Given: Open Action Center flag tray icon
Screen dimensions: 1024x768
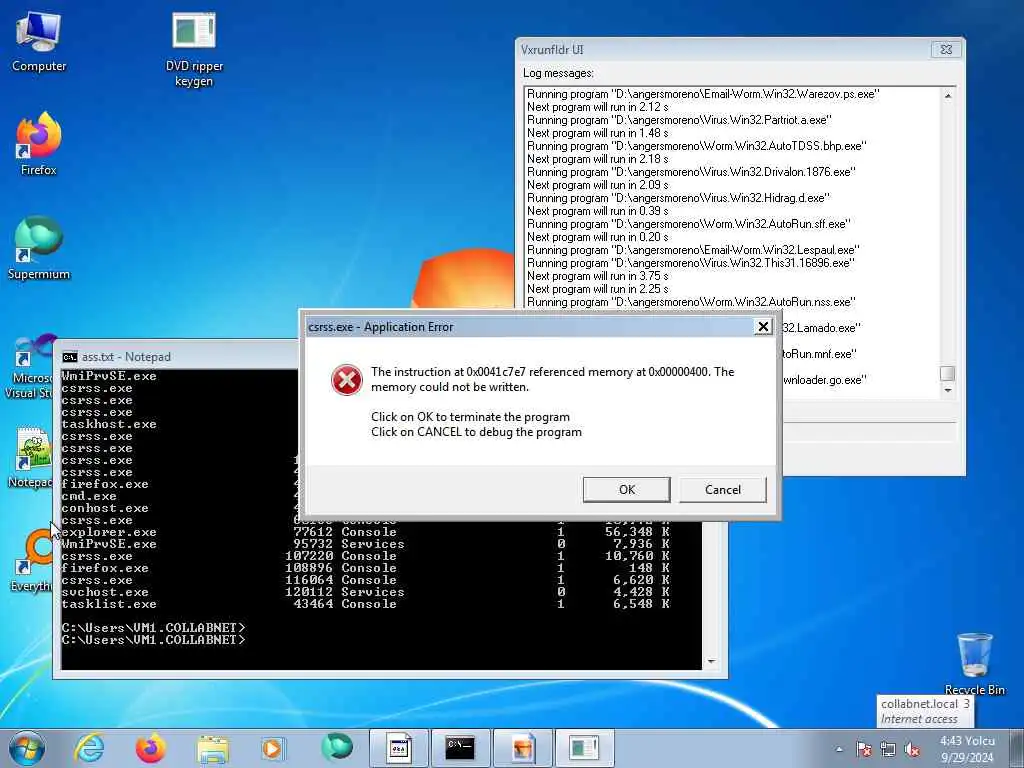Looking at the screenshot, I should [863, 749].
